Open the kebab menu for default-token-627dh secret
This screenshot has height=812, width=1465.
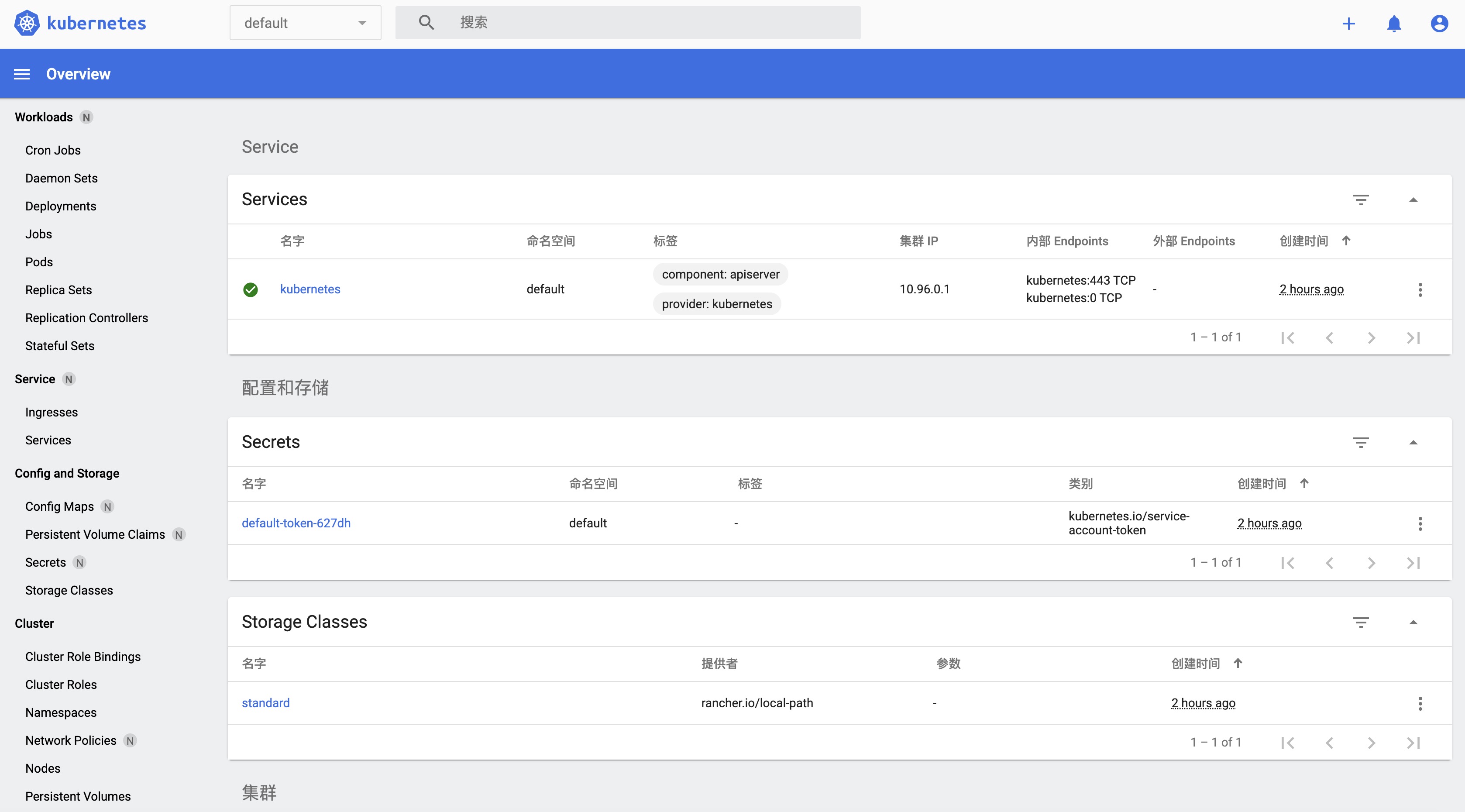1420,523
